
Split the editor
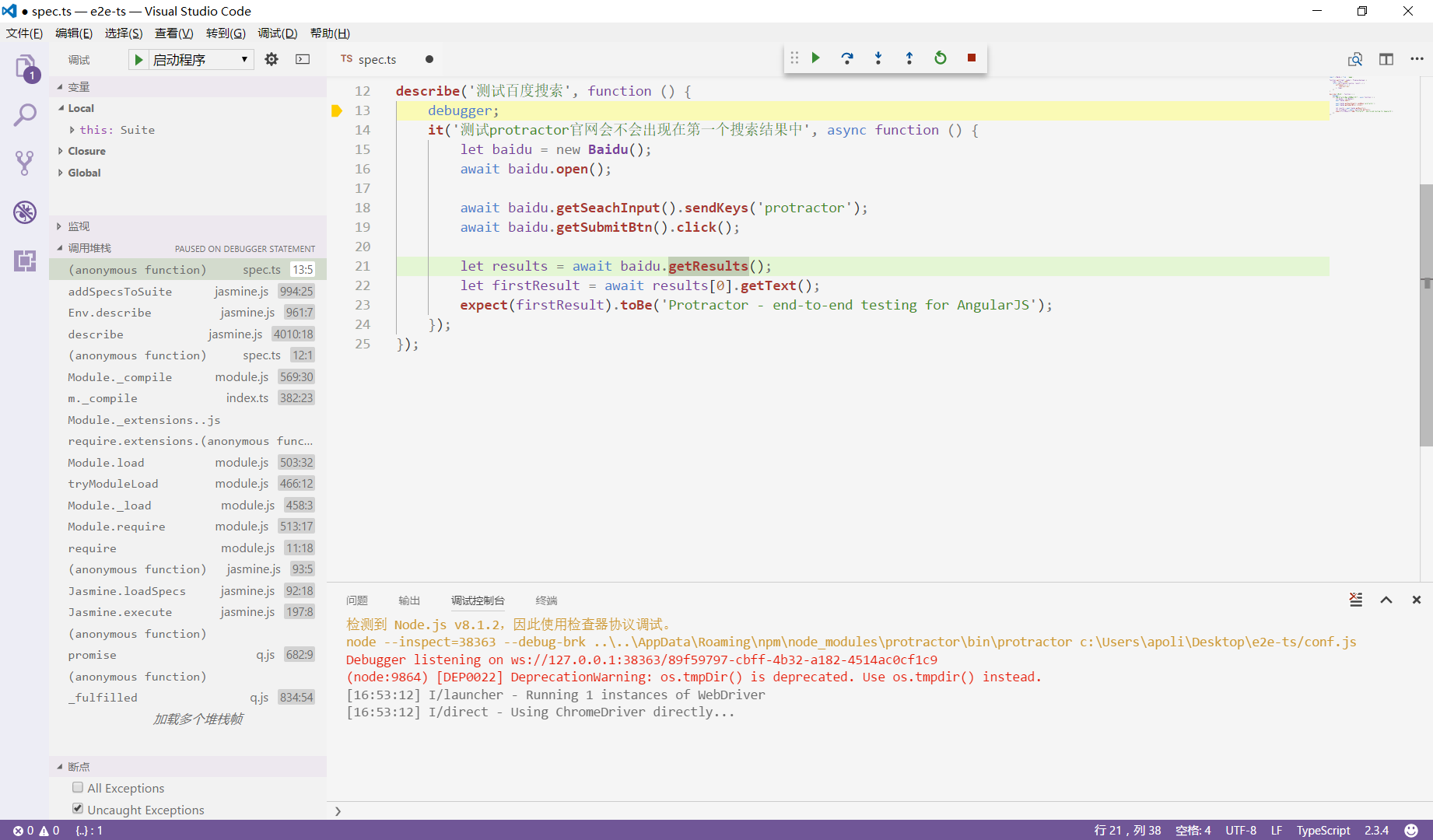(1386, 59)
